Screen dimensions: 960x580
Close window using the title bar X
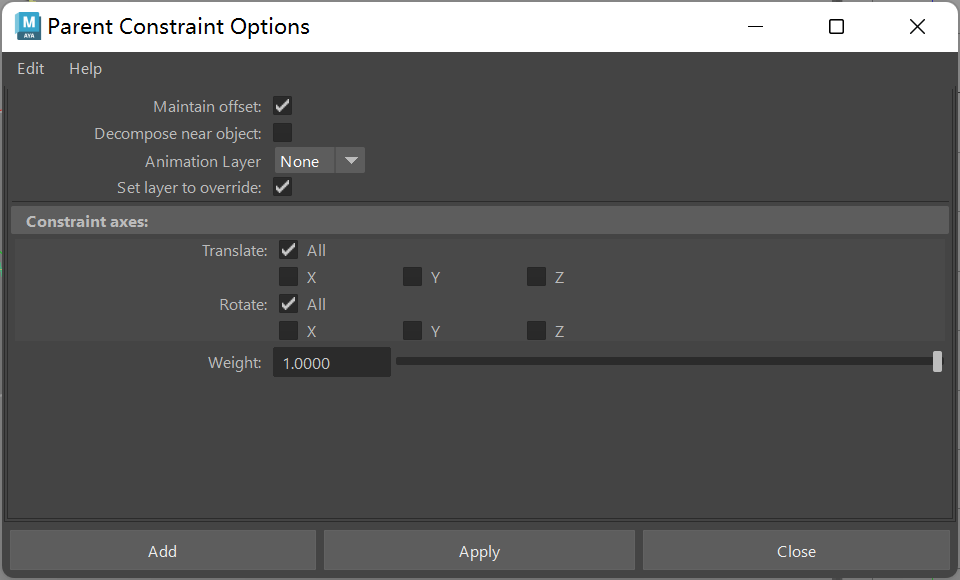click(x=917, y=27)
